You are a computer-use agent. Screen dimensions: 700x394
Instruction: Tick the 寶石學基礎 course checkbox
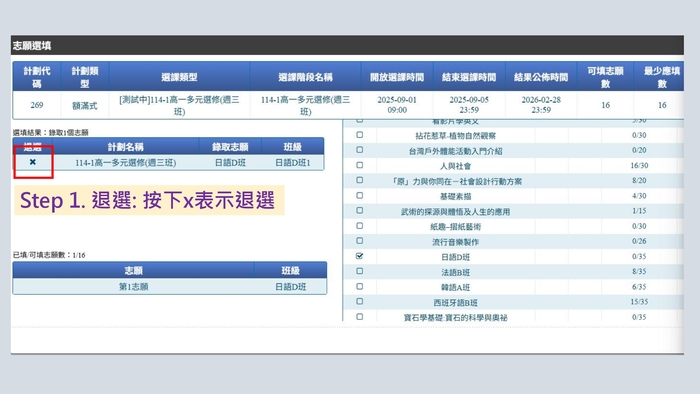point(359,317)
